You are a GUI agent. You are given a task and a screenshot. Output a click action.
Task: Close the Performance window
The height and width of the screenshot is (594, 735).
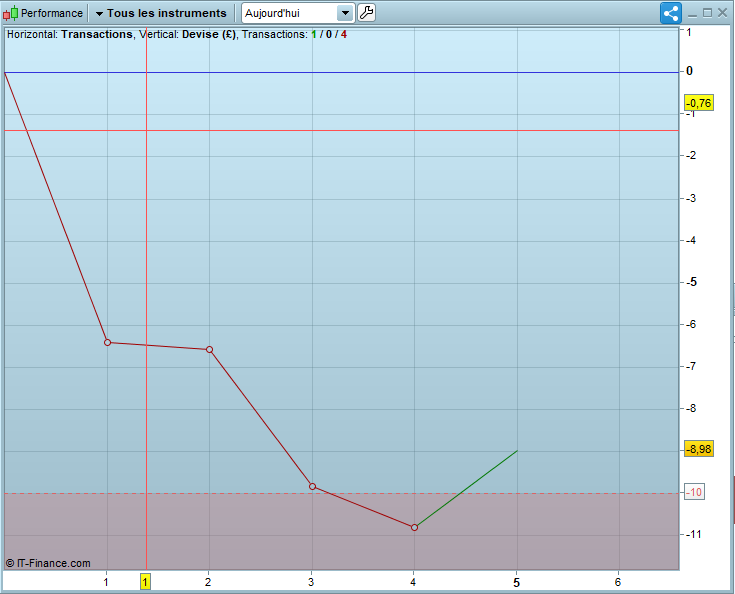coord(722,13)
